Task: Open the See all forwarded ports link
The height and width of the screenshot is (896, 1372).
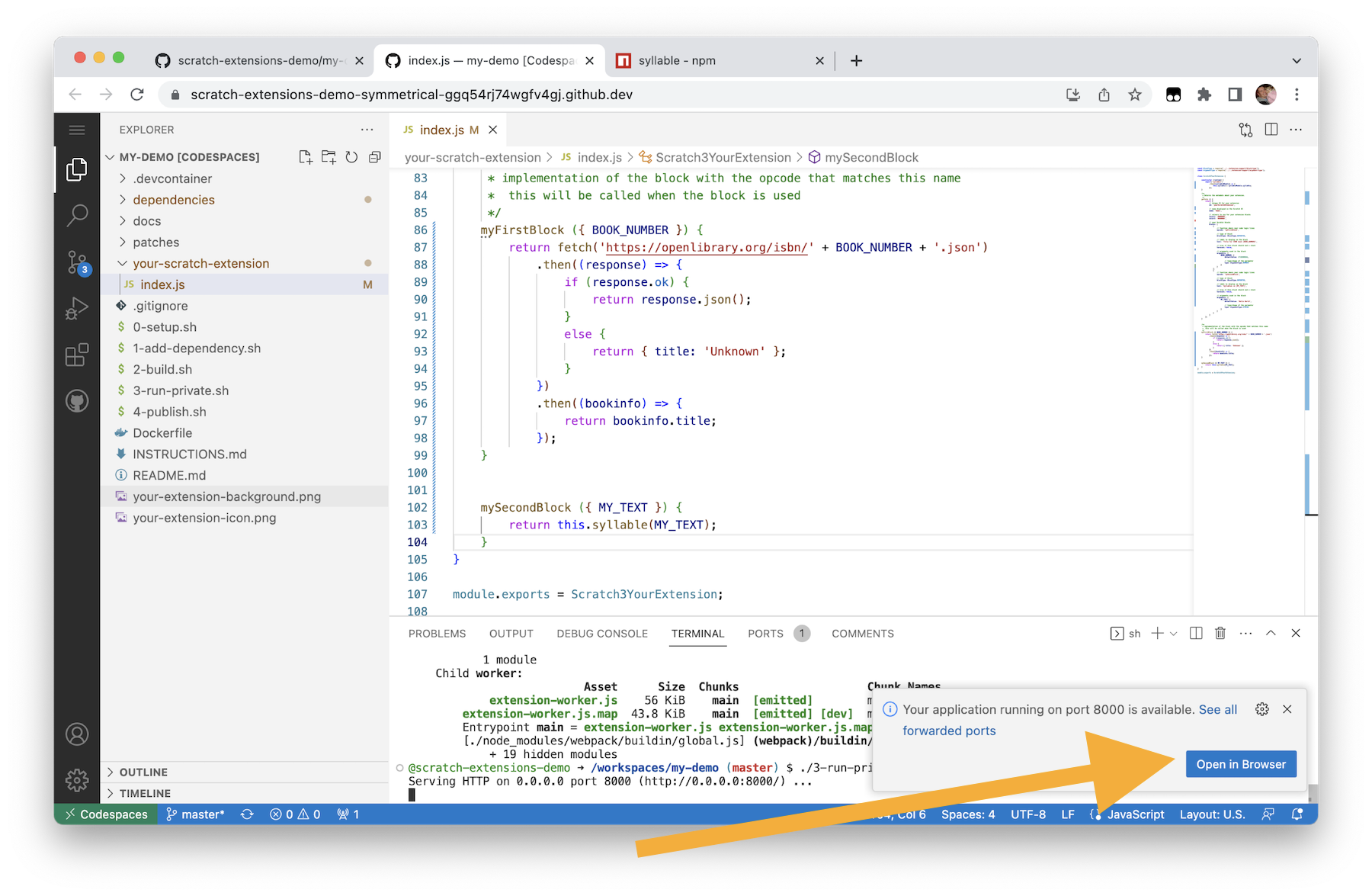Action: tap(1218, 709)
